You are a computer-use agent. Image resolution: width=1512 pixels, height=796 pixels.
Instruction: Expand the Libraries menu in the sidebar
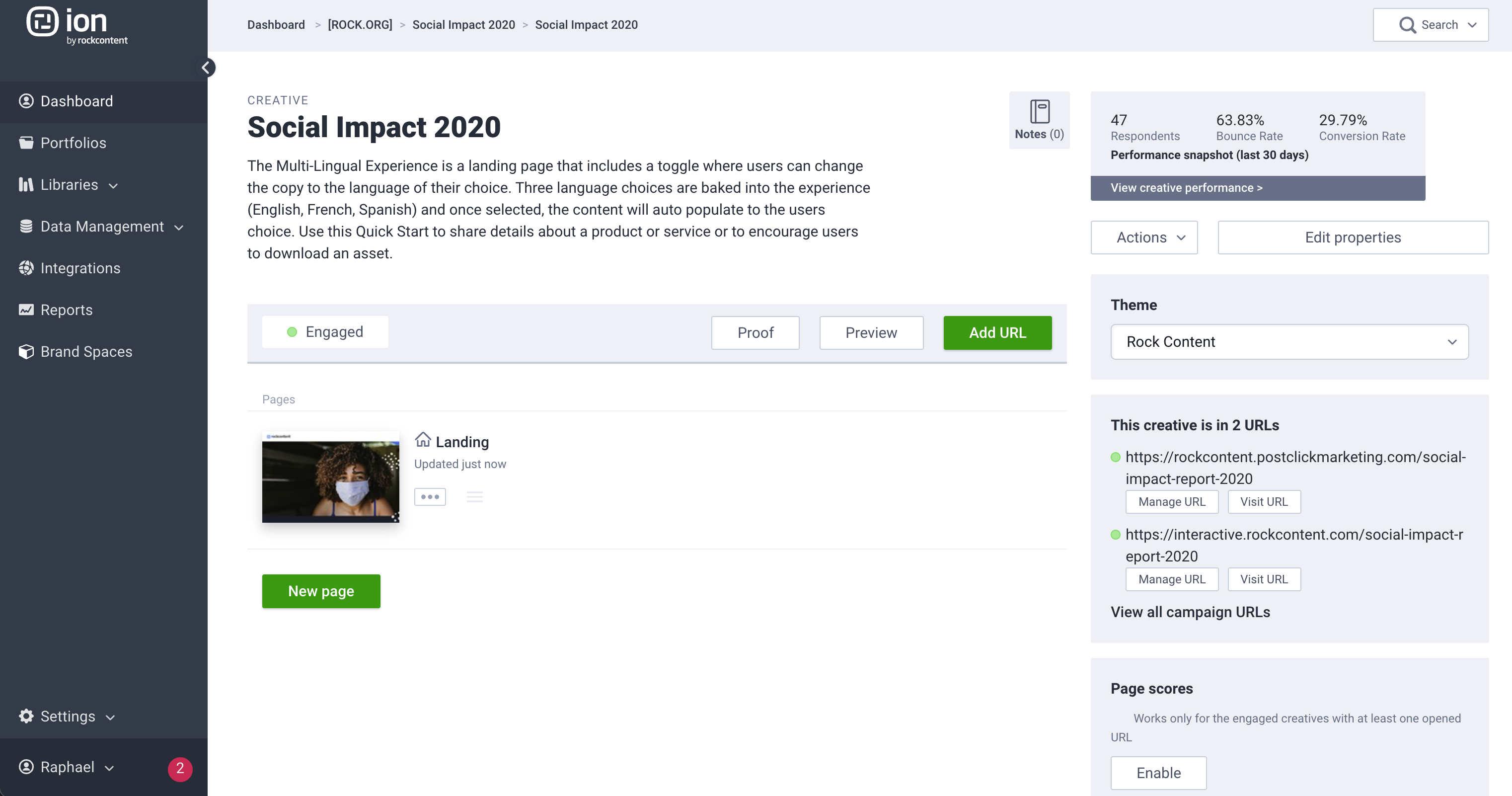[x=69, y=184]
